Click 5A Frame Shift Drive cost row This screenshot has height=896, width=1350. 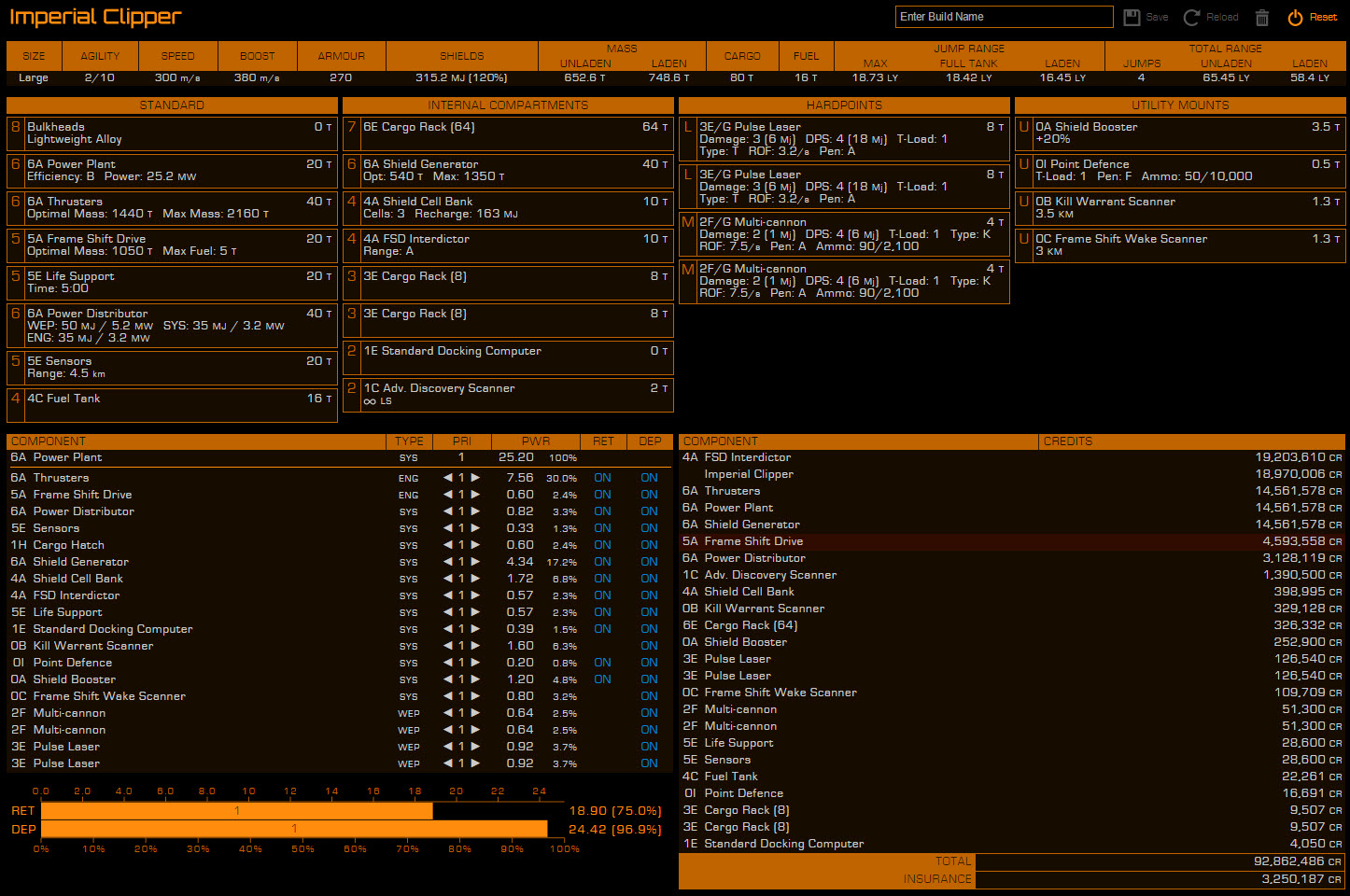(x=1012, y=541)
